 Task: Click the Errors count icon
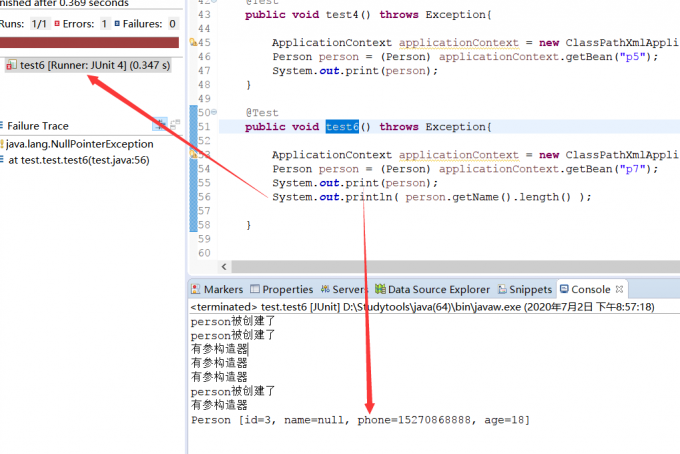[x=57, y=23]
